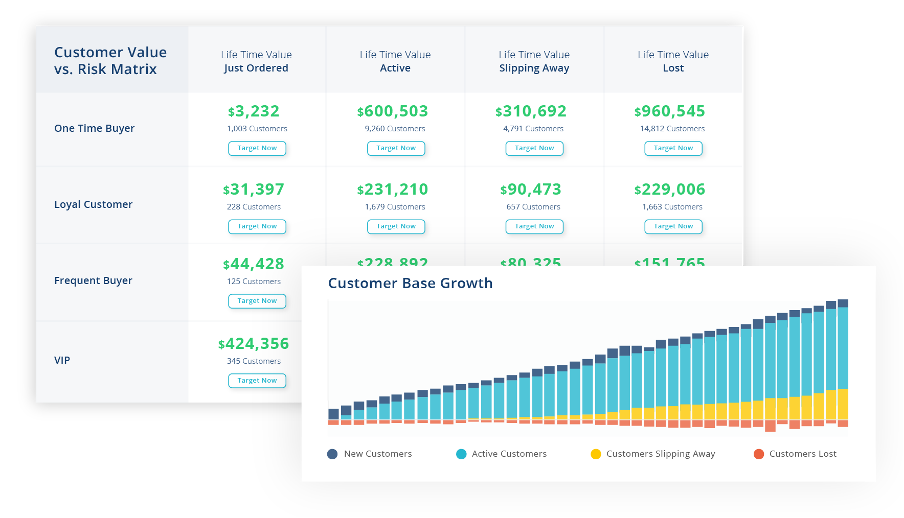Viewport: 904px width, 518px height.
Task: Click the shortest leftmost bar in growth chart
Action: [333, 416]
